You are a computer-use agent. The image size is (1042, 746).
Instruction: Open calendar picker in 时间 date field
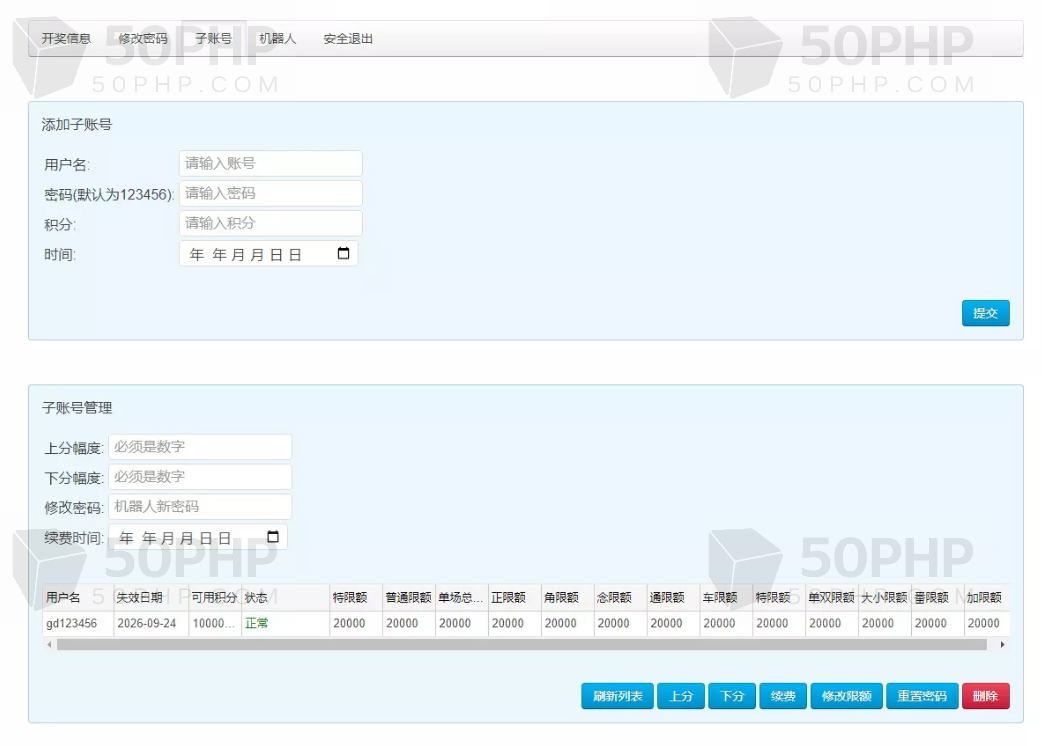pos(343,254)
